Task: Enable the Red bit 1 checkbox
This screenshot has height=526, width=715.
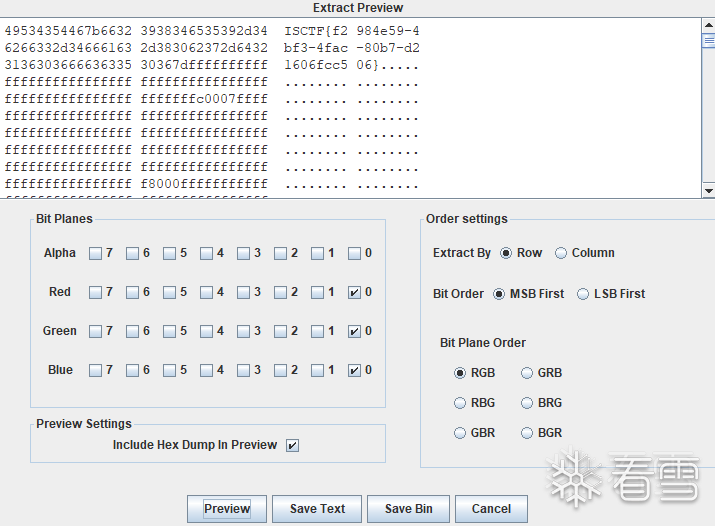Action: 317,292
